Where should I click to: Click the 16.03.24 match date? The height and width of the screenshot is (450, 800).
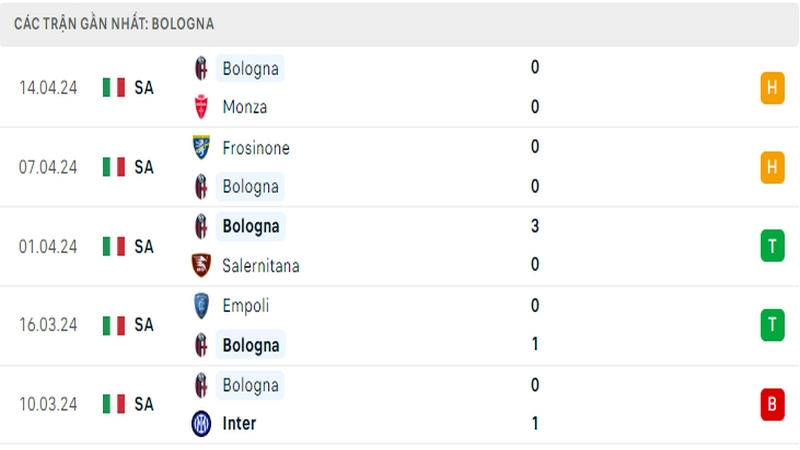[x=48, y=325]
